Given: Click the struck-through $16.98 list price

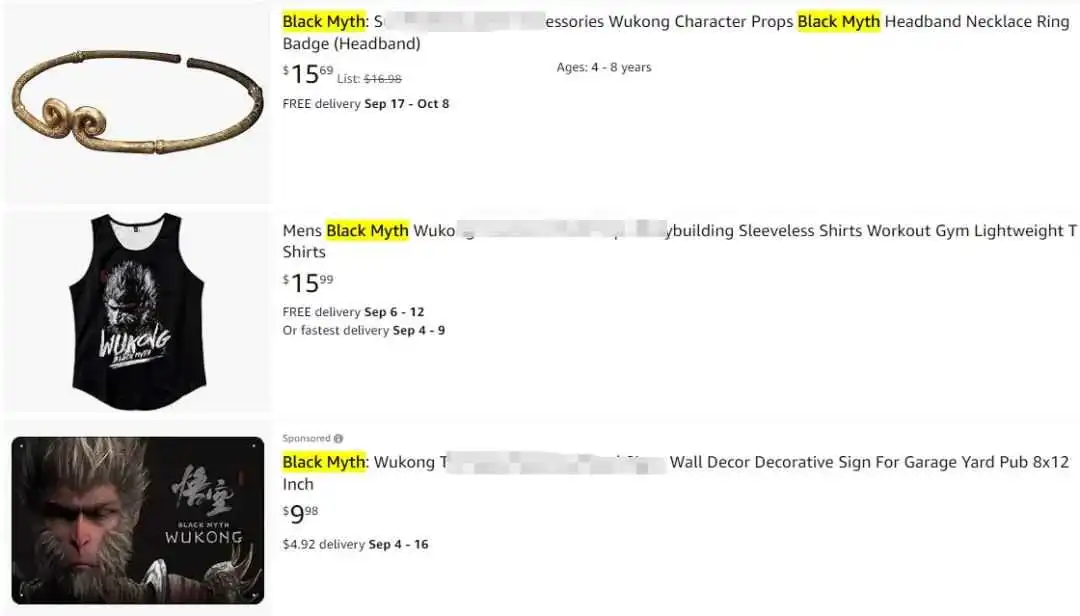Looking at the screenshot, I should [382, 79].
